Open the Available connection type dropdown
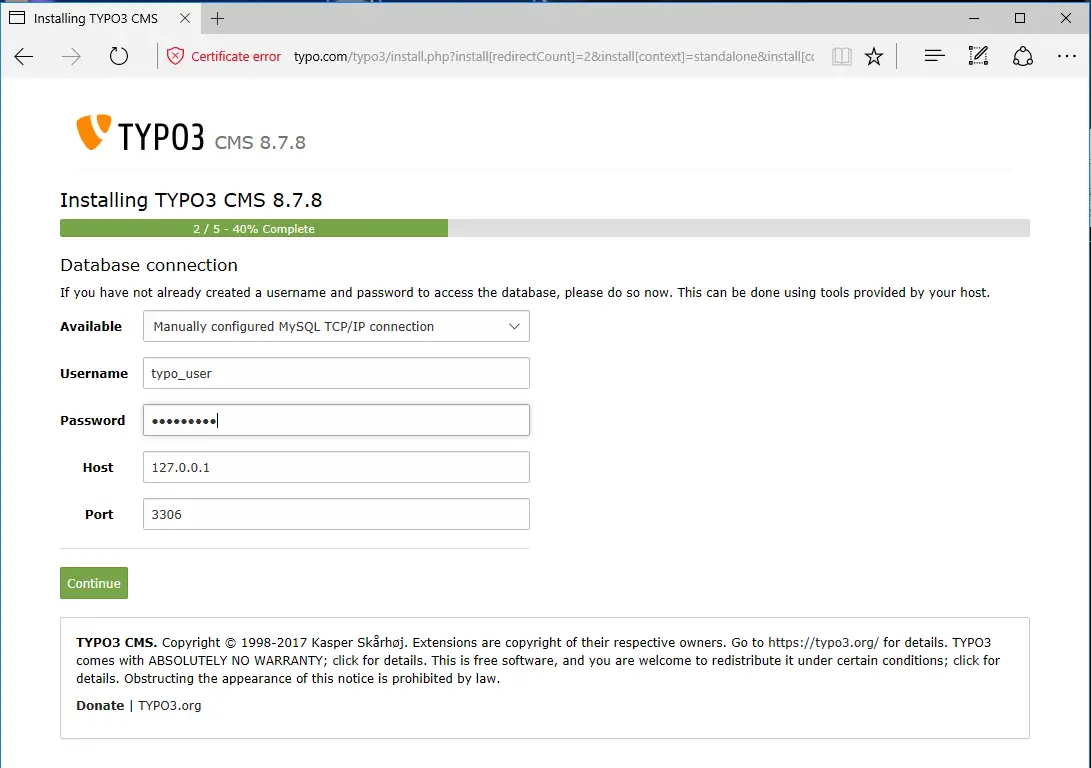The image size is (1091, 768). [336, 326]
